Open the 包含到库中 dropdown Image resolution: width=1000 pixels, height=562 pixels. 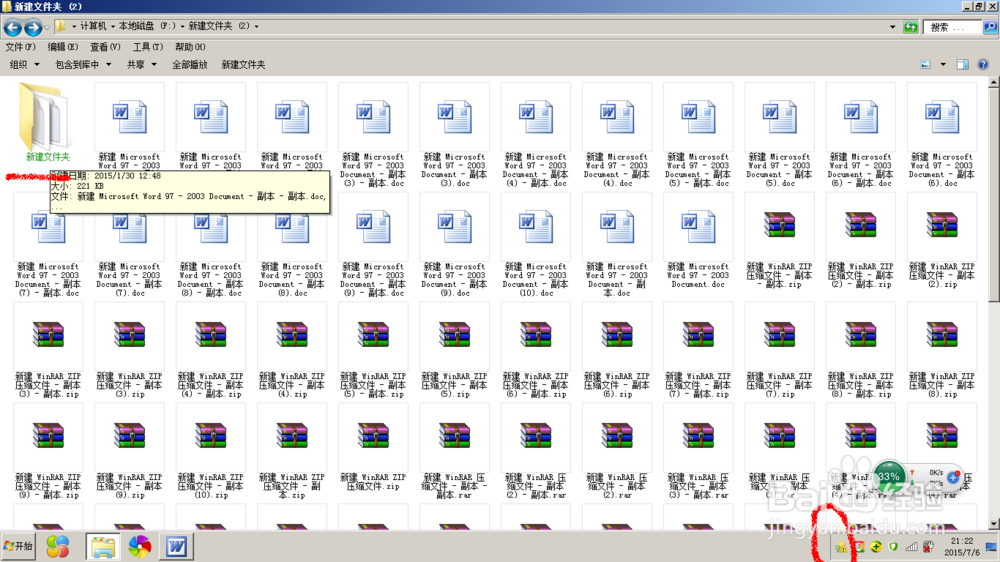(x=83, y=64)
